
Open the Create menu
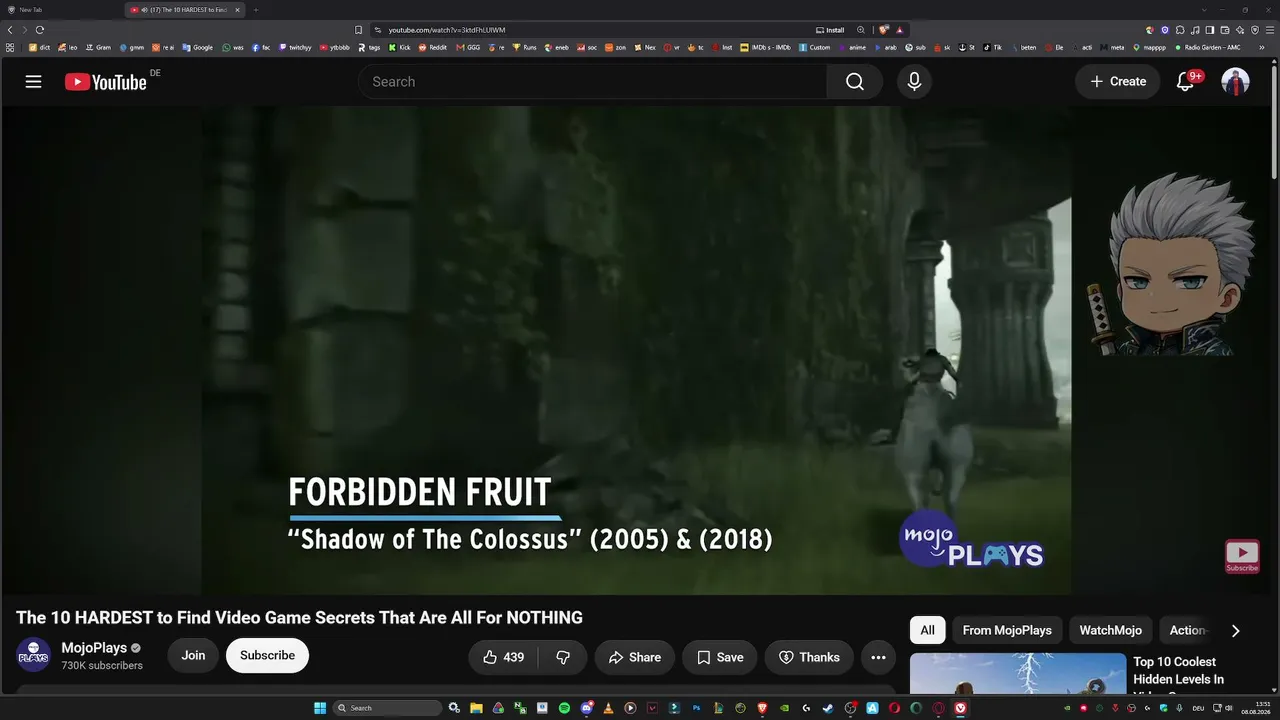coord(1118,82)
